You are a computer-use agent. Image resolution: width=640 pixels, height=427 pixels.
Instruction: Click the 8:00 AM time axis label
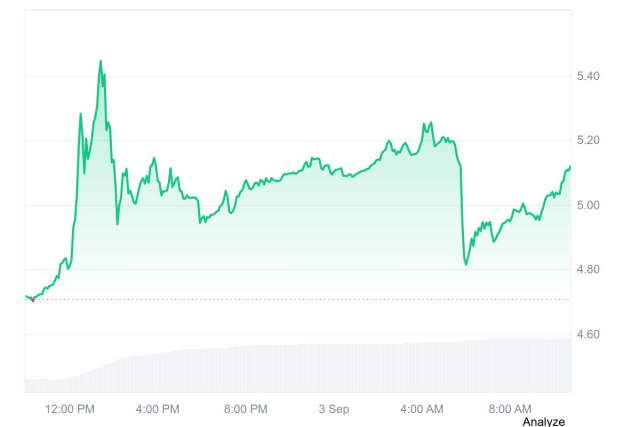point(510,408)
